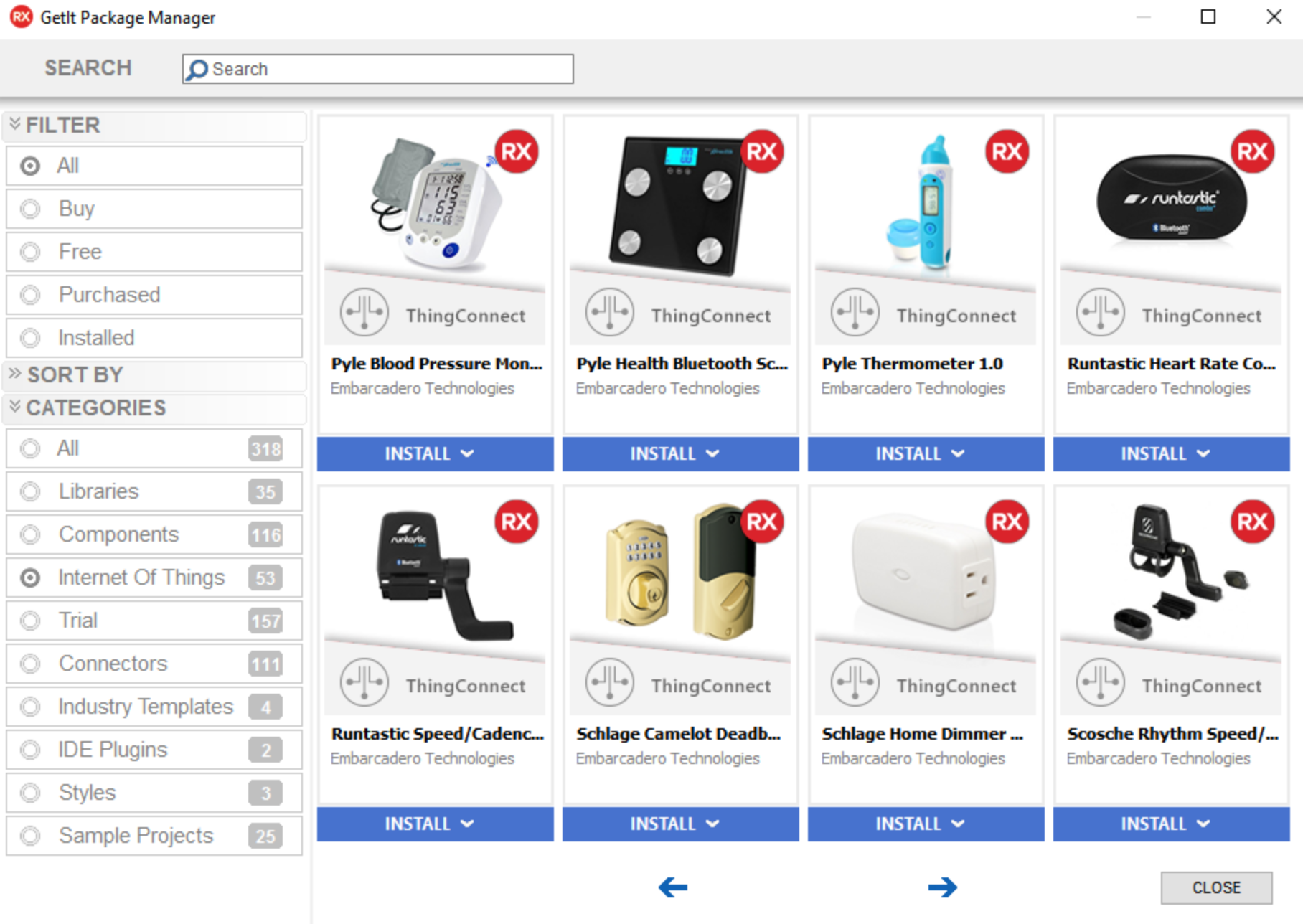Click the RX badge on Runtastic Speed/Cadence card

tap(517, 522)
